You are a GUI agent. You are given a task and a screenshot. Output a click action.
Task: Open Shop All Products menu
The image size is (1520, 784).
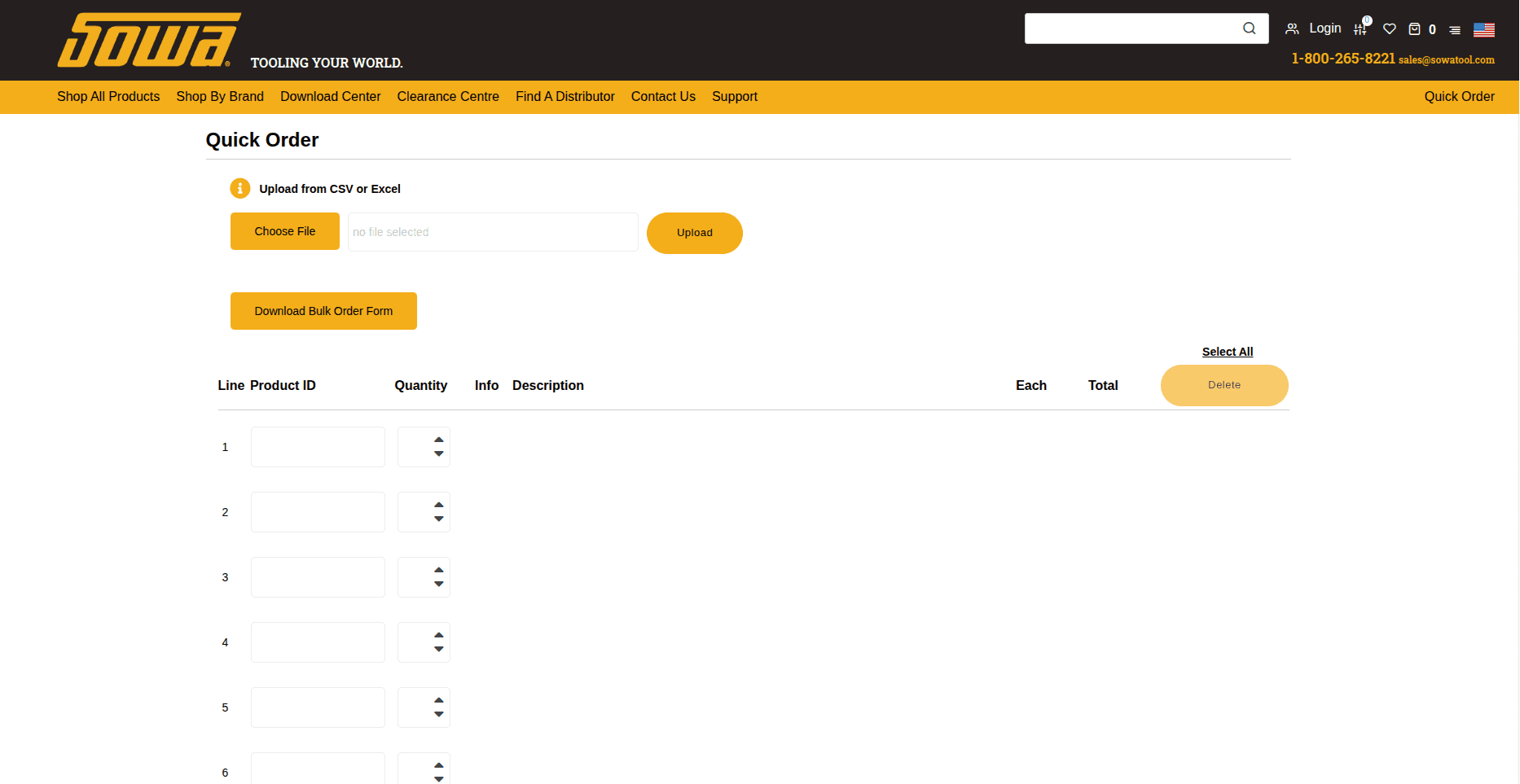pyautogui.click(x=108, y=96)
